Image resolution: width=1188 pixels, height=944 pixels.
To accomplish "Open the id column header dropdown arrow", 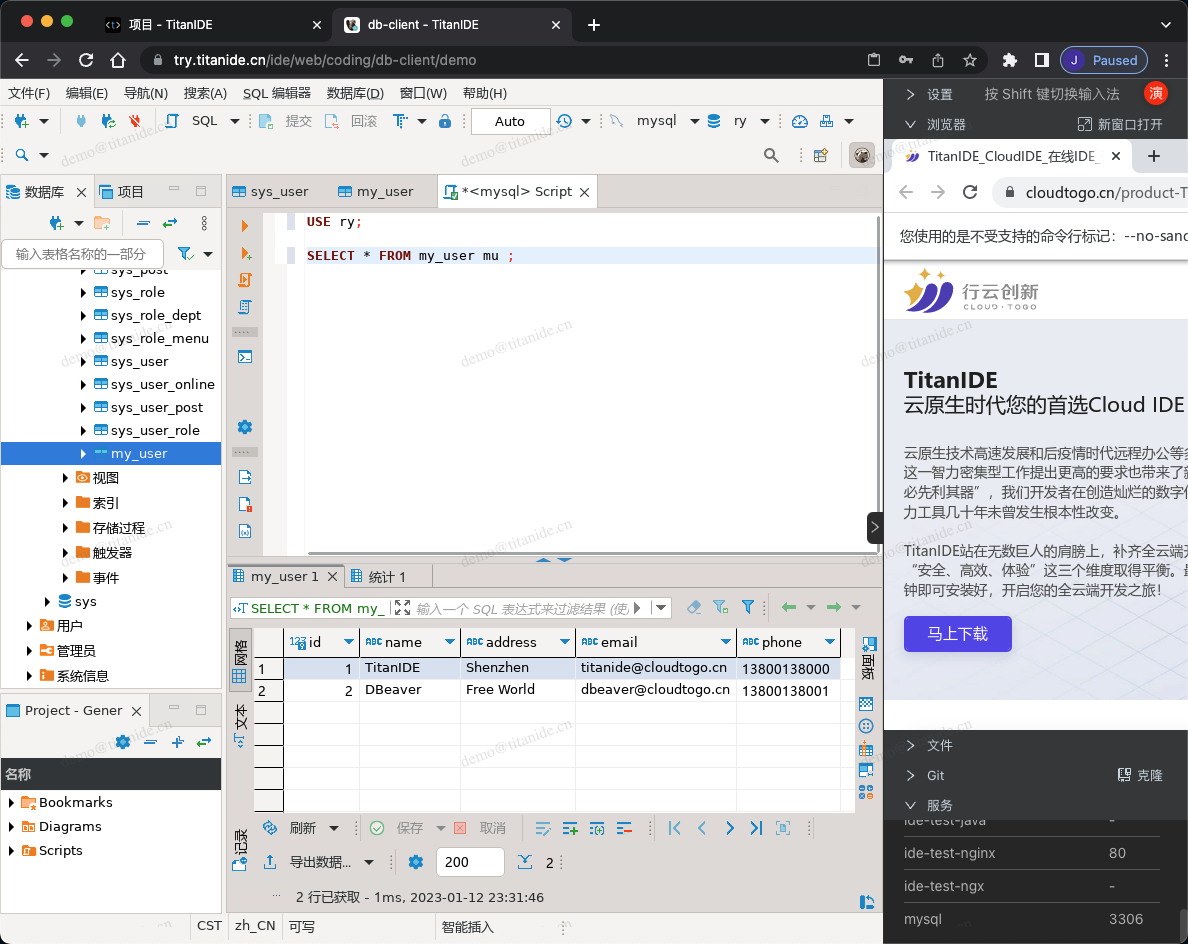I will point(349,642).
